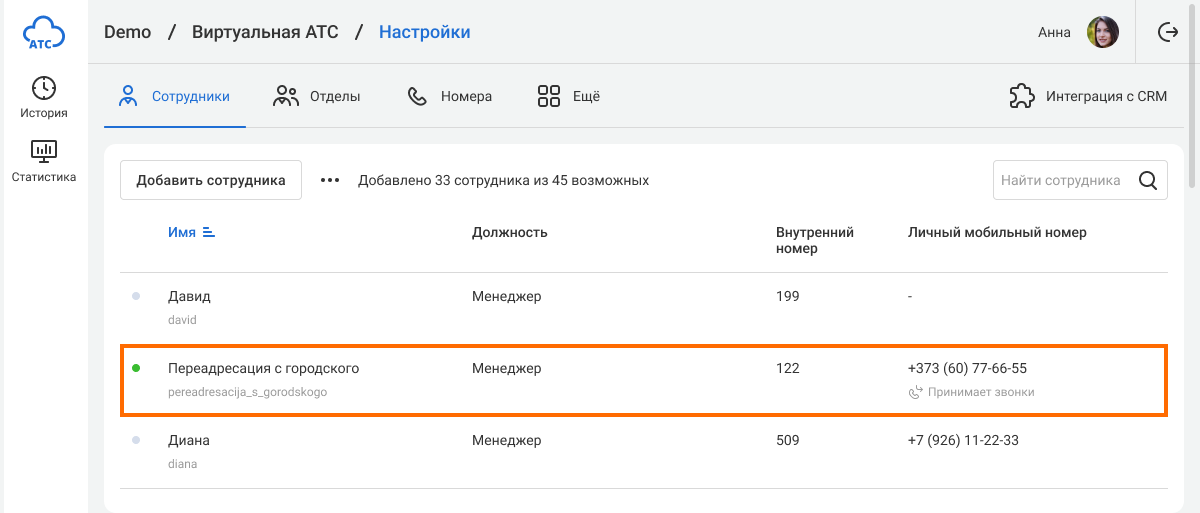Go to the Номера tab

449,97
